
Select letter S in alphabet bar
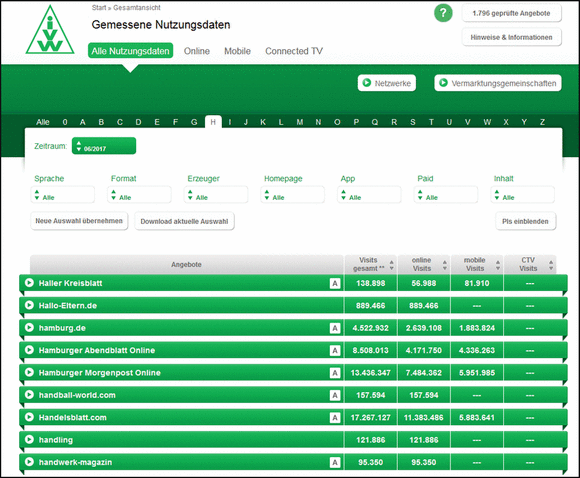413,122
